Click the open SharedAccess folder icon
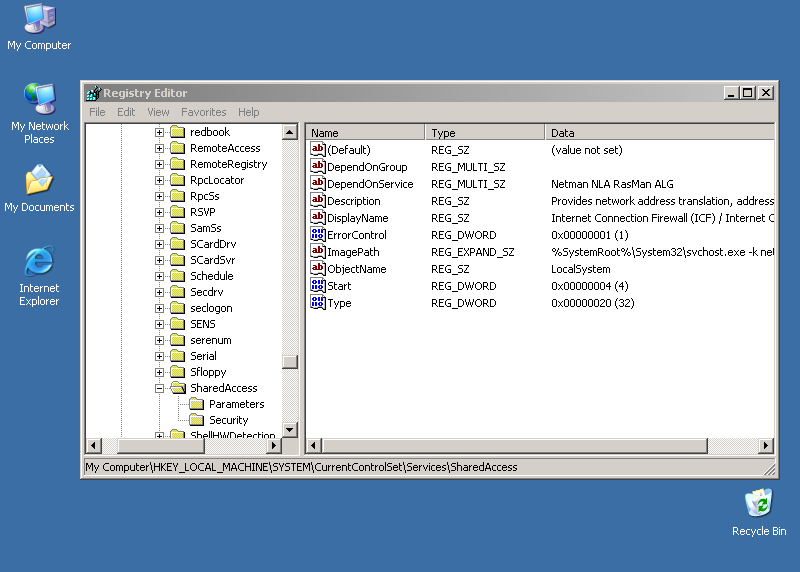 click(x=178, y=388)
